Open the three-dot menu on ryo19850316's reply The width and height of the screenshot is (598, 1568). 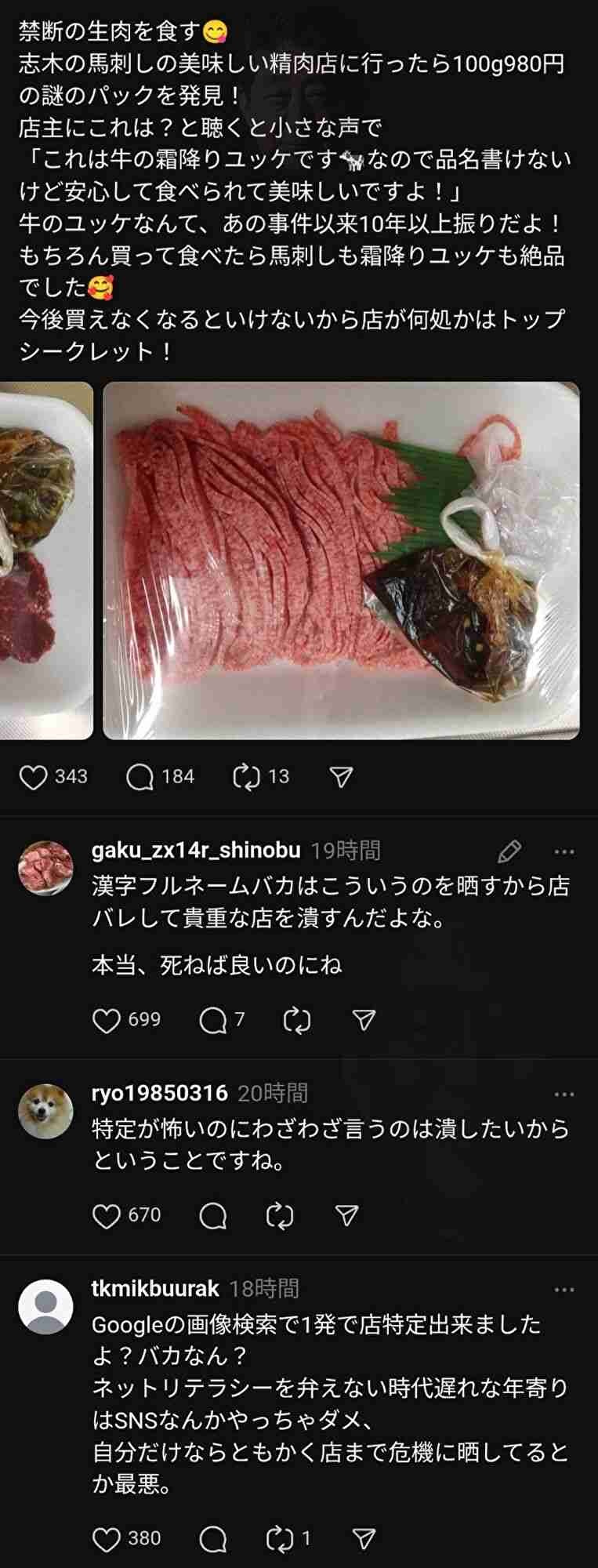[564, 1094]
